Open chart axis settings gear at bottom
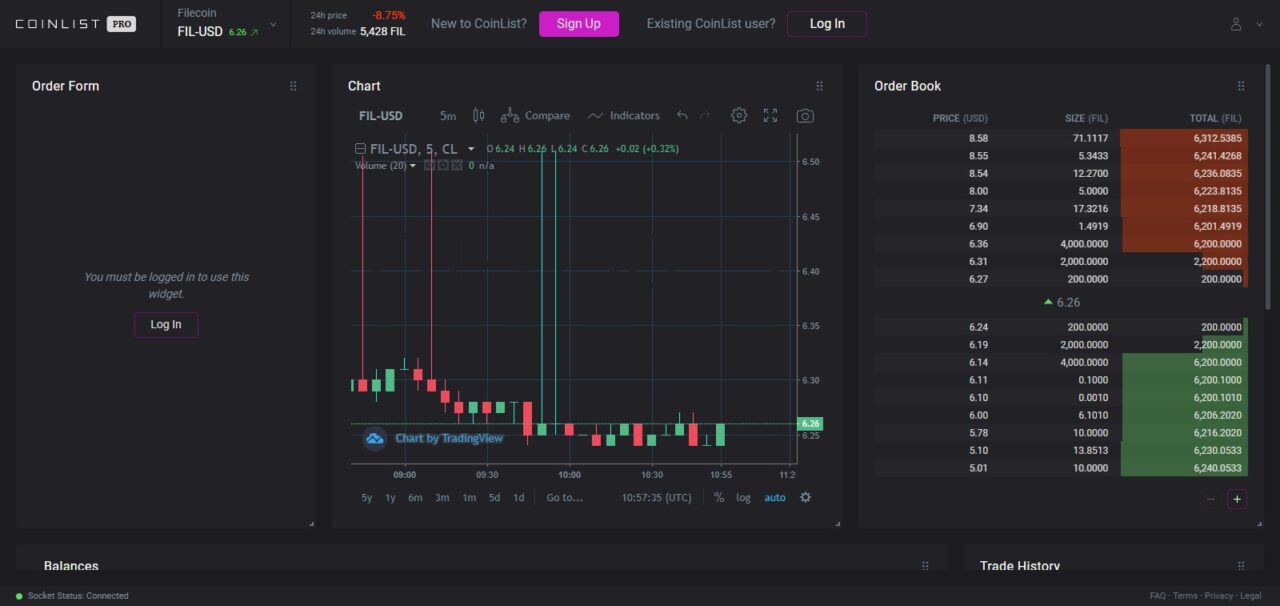The image size is (1280, 606). [806, 497]
